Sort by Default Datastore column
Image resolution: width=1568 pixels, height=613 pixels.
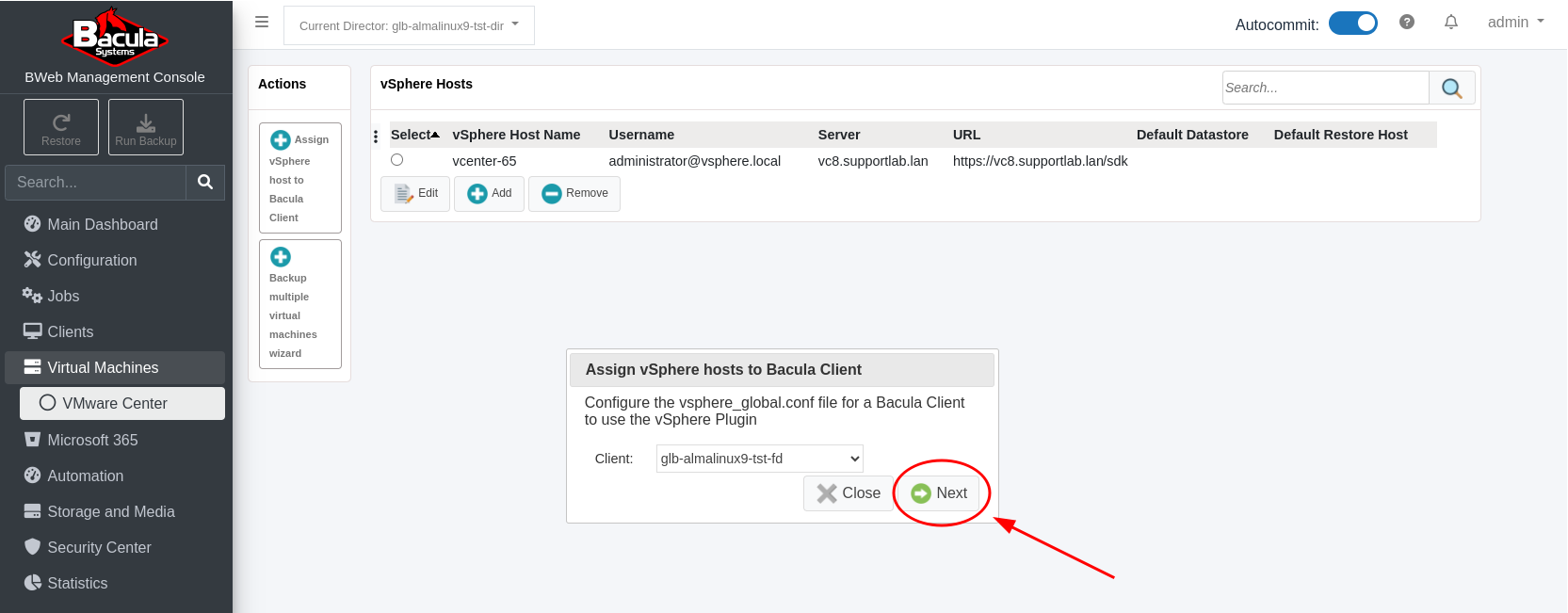pos(1192,135)
